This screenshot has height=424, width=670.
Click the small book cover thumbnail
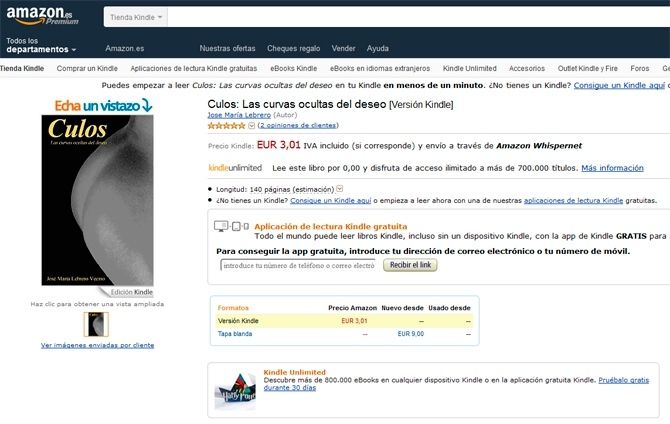click(x=96, y=324)
